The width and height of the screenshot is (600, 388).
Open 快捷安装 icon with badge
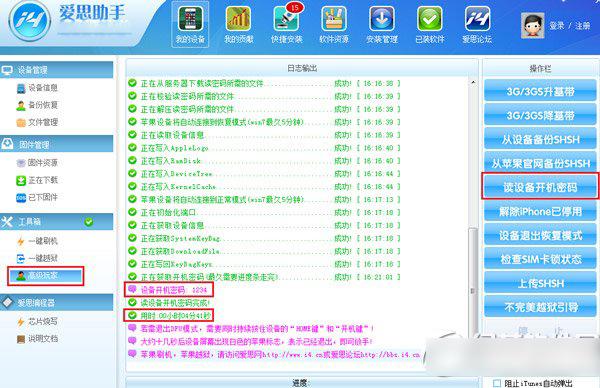coord(287,24)
